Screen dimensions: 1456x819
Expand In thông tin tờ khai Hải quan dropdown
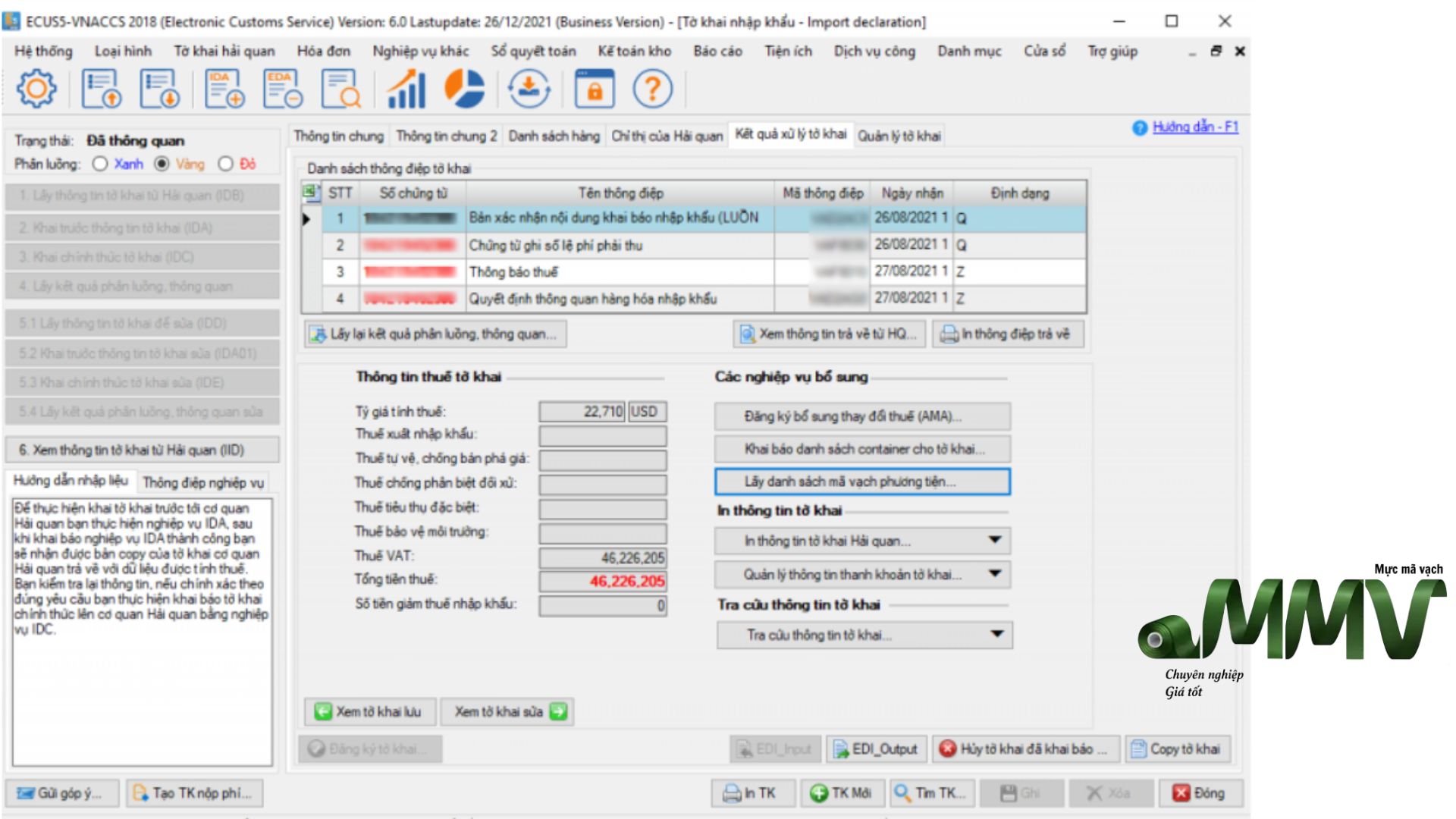pyautogui.click(x=995, y=541)
